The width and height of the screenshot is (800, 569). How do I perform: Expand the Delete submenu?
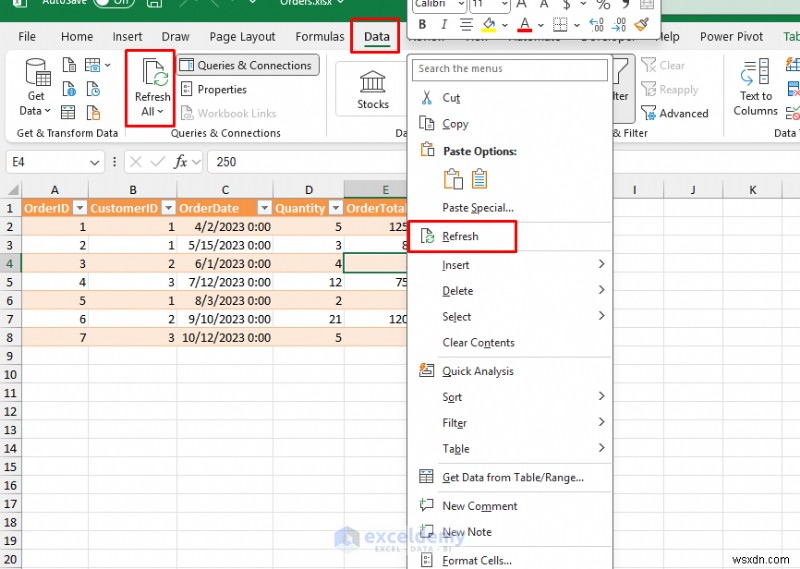pyautogui.click(x=510, y=291)
